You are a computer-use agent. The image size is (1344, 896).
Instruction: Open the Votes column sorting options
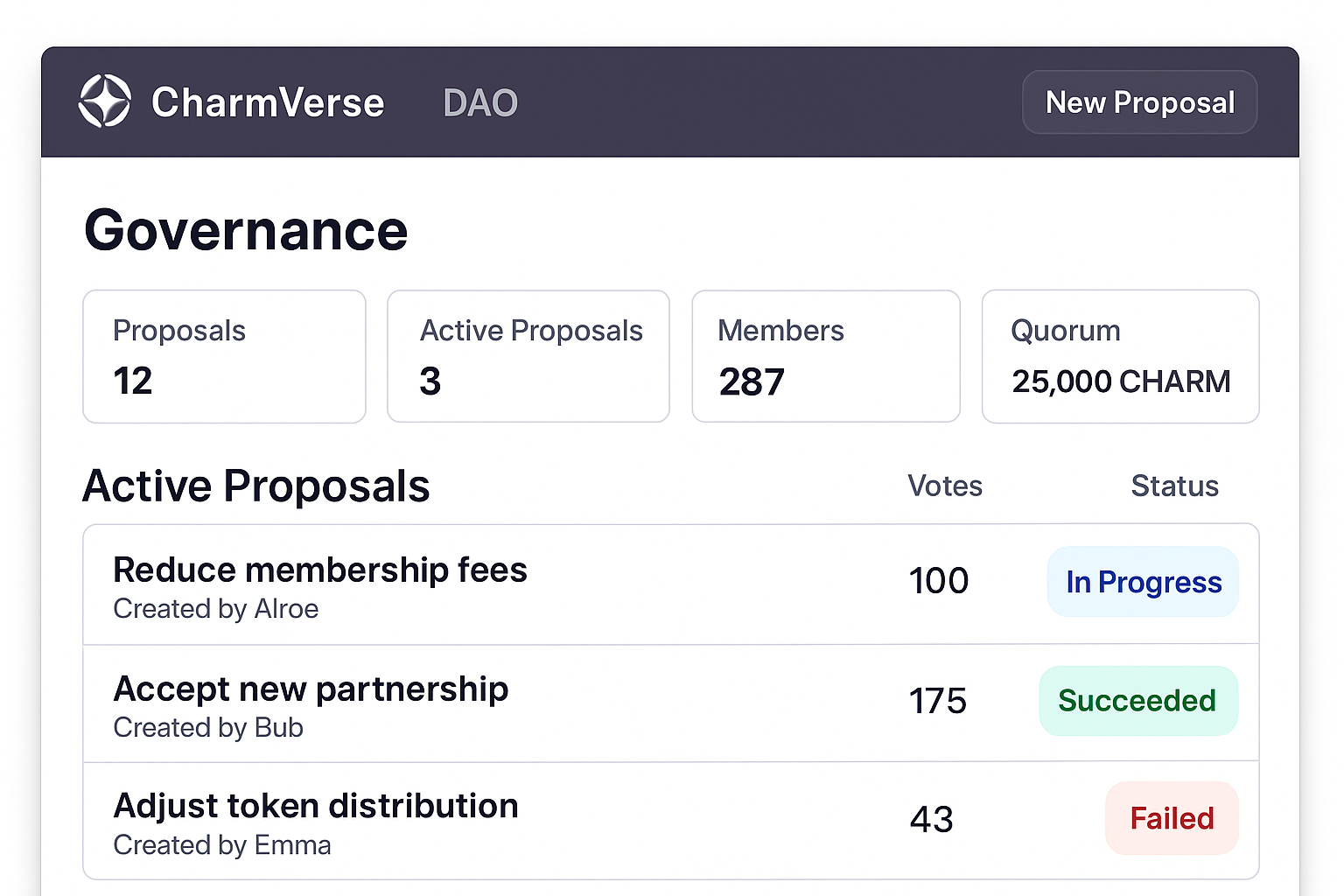pos(944,486)
